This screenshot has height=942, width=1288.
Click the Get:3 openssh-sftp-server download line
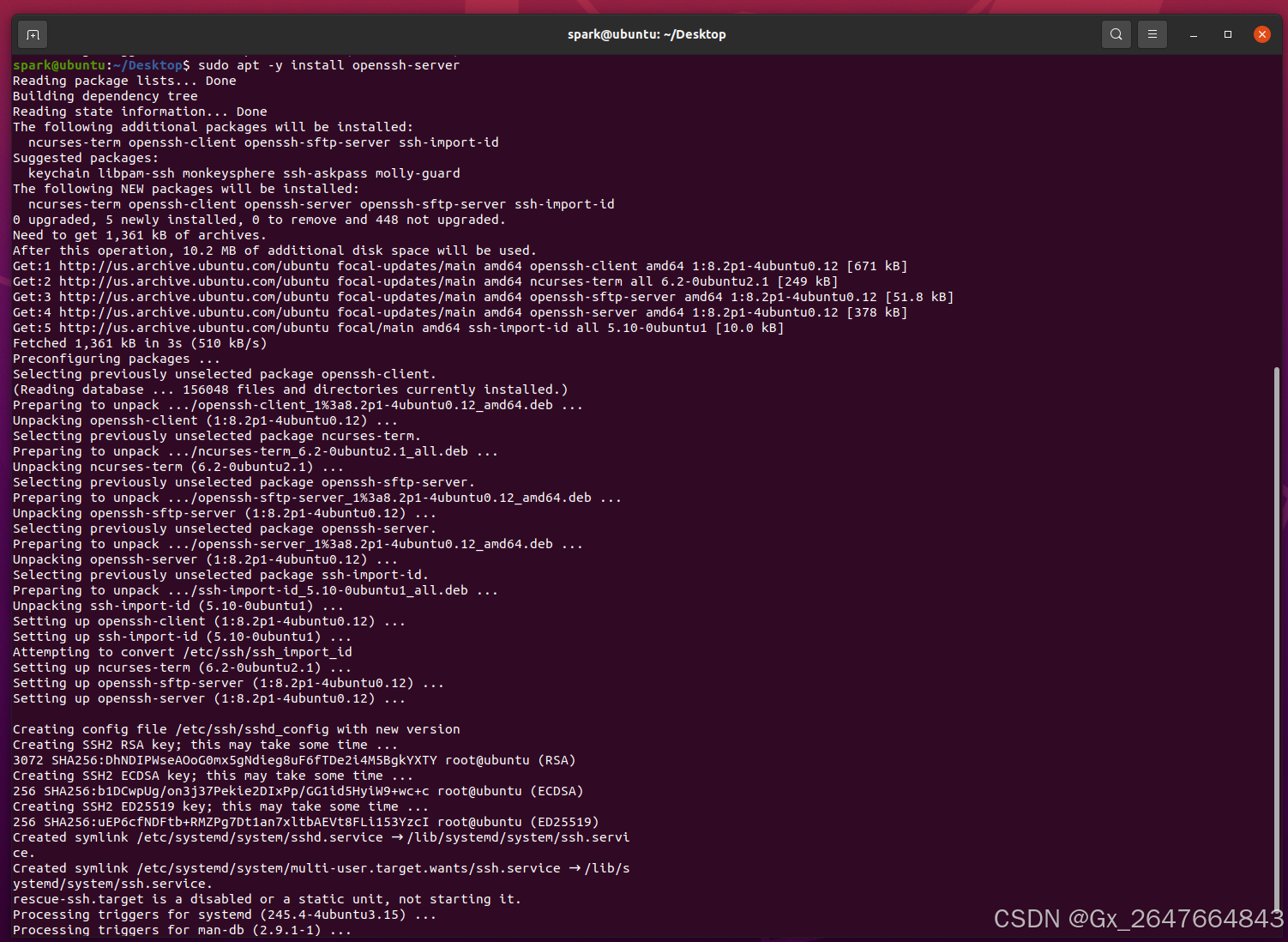click(x=484, y=297)
